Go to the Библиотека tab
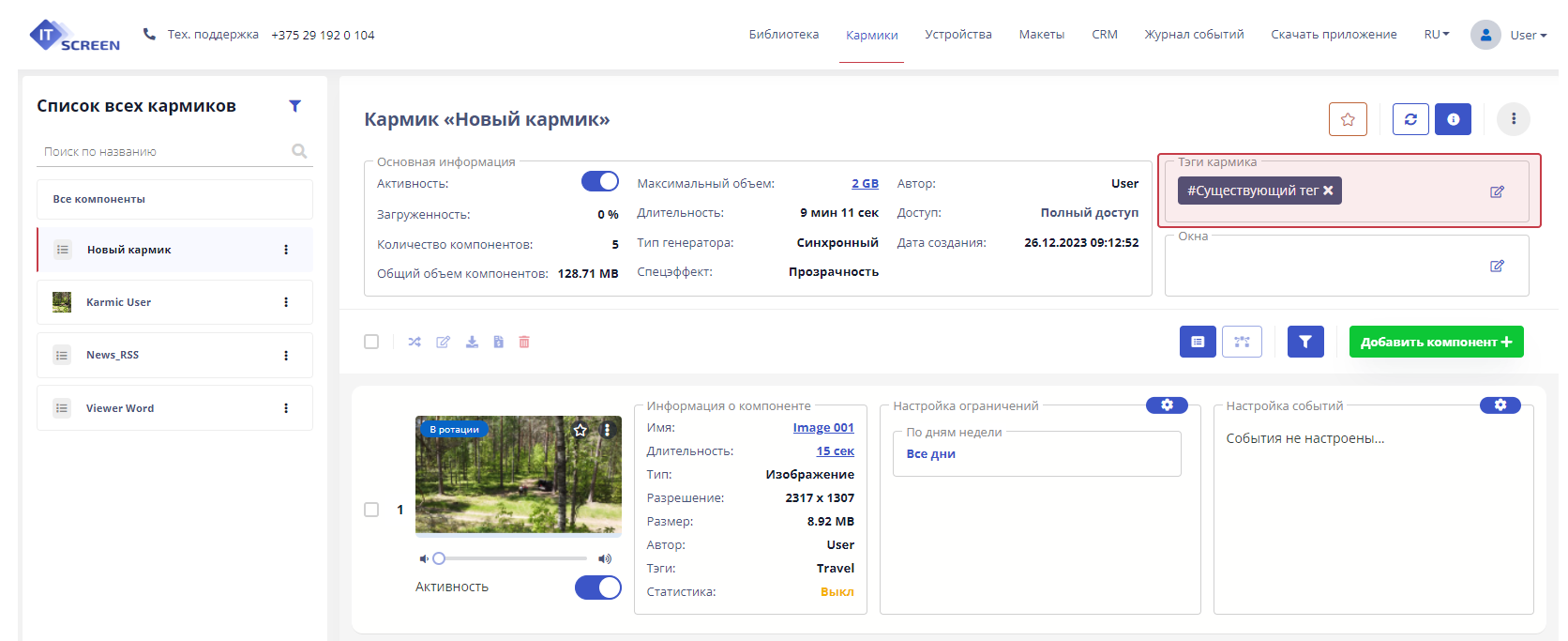 point(783,35)
